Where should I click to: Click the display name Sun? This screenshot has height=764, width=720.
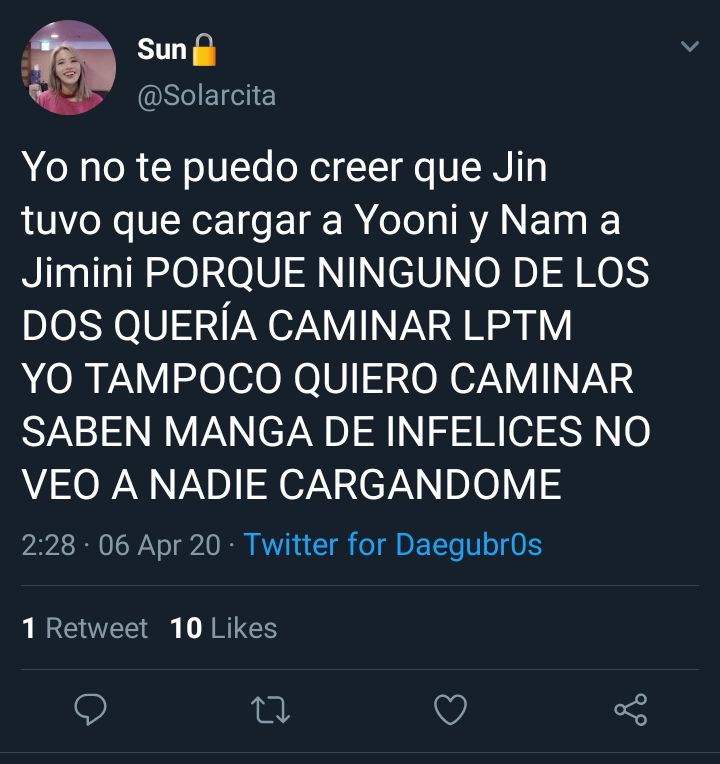tap(162, 49)
